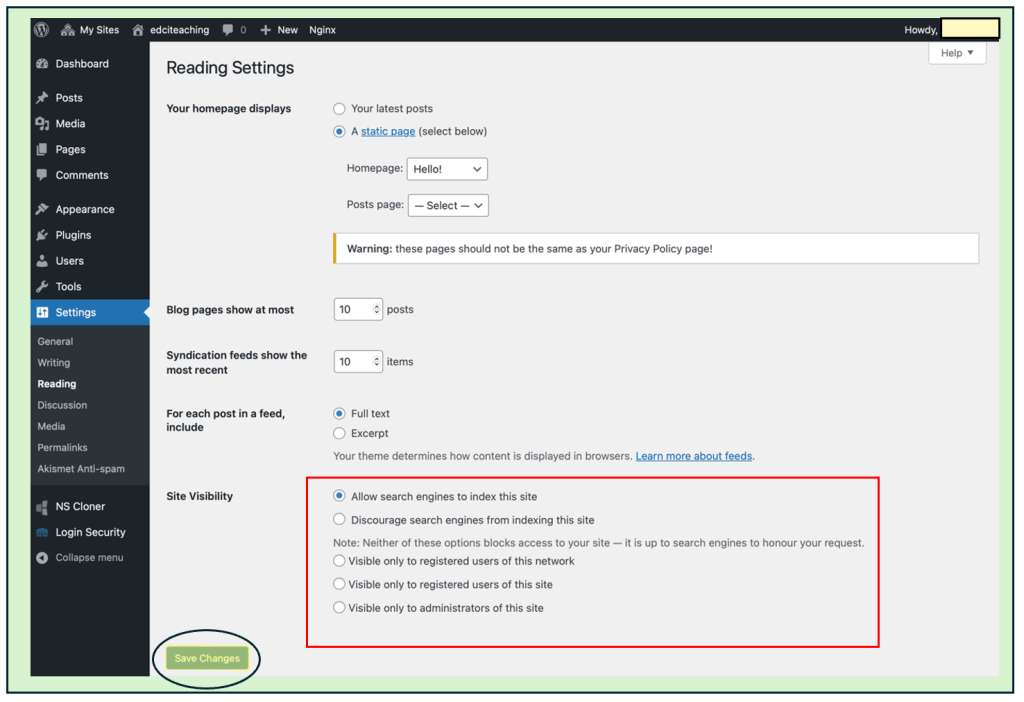Expand the Help dropdown tab
Viewport: 1024px width, 702px height.
957,53
